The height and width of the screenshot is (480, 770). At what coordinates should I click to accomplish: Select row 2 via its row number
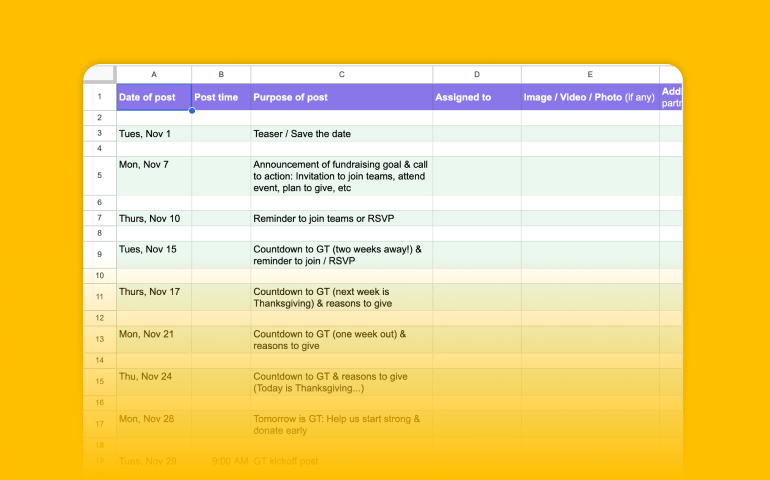coord(100,117)
